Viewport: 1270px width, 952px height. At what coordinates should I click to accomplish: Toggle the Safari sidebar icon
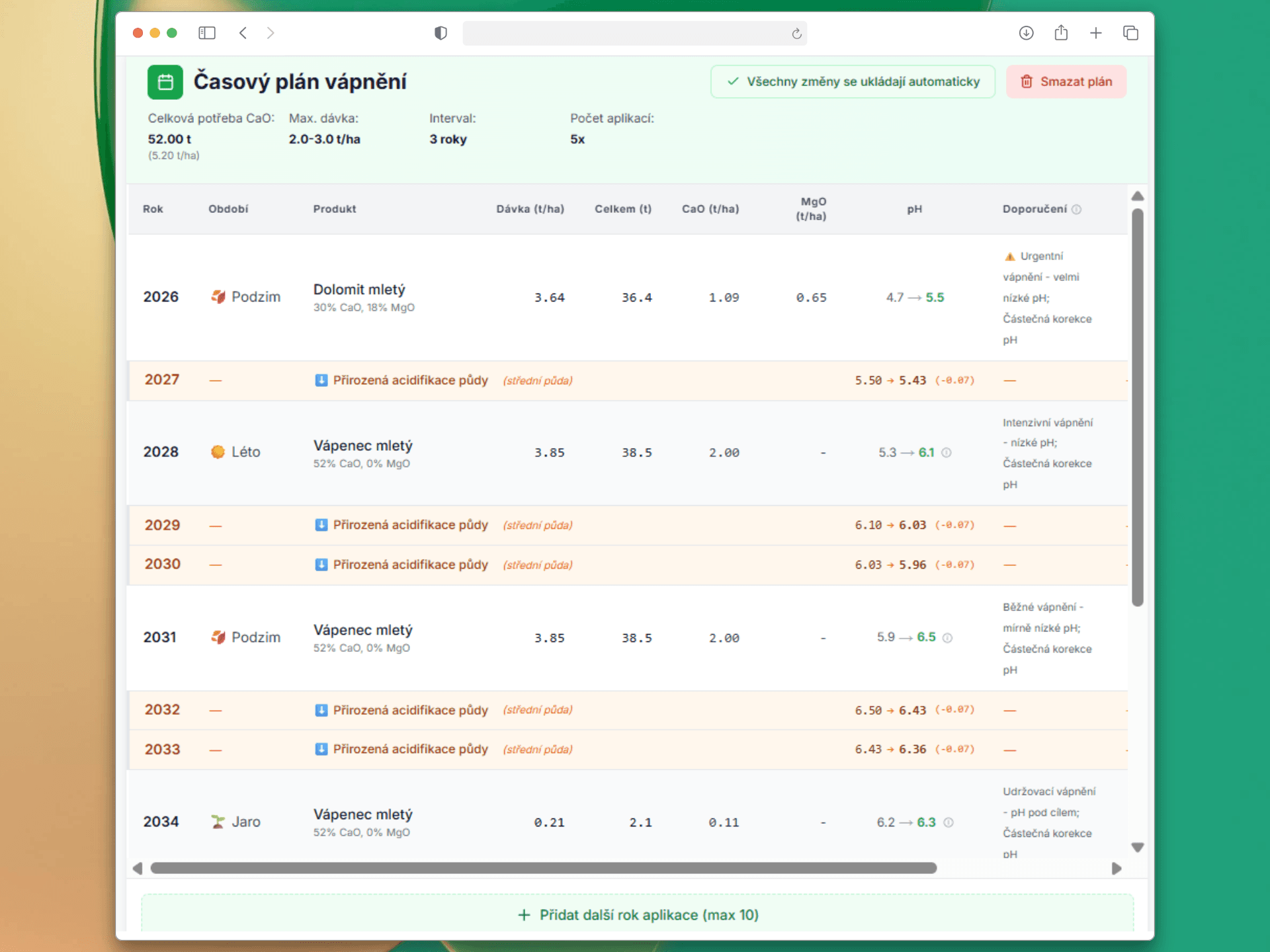click(x=207, y=33)
